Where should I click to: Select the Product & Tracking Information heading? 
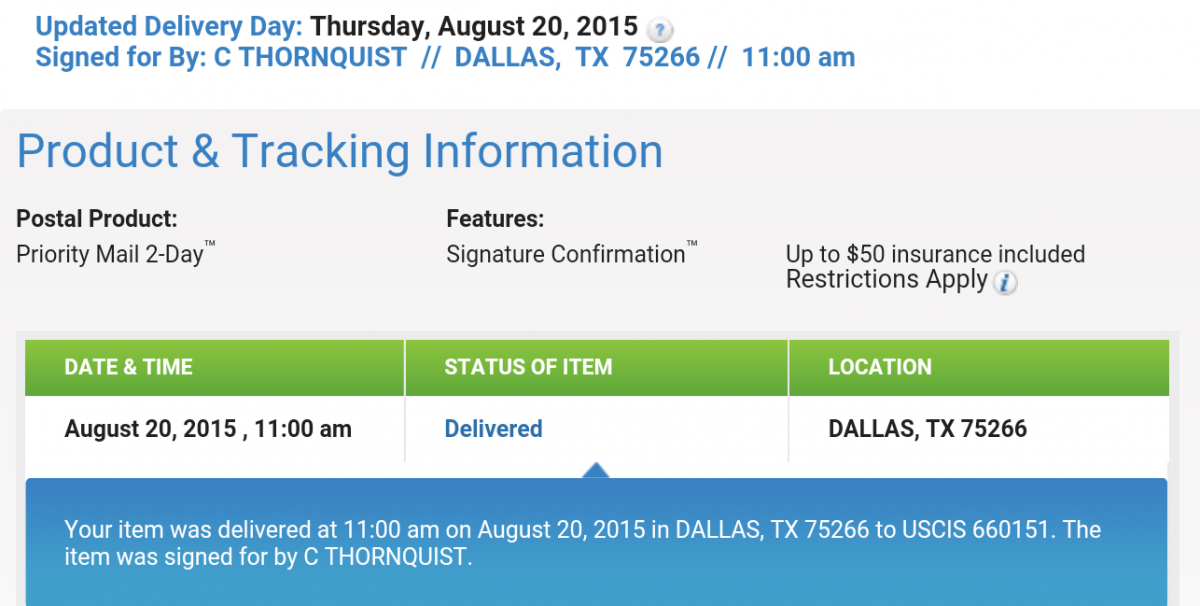[x=340, y=152]
